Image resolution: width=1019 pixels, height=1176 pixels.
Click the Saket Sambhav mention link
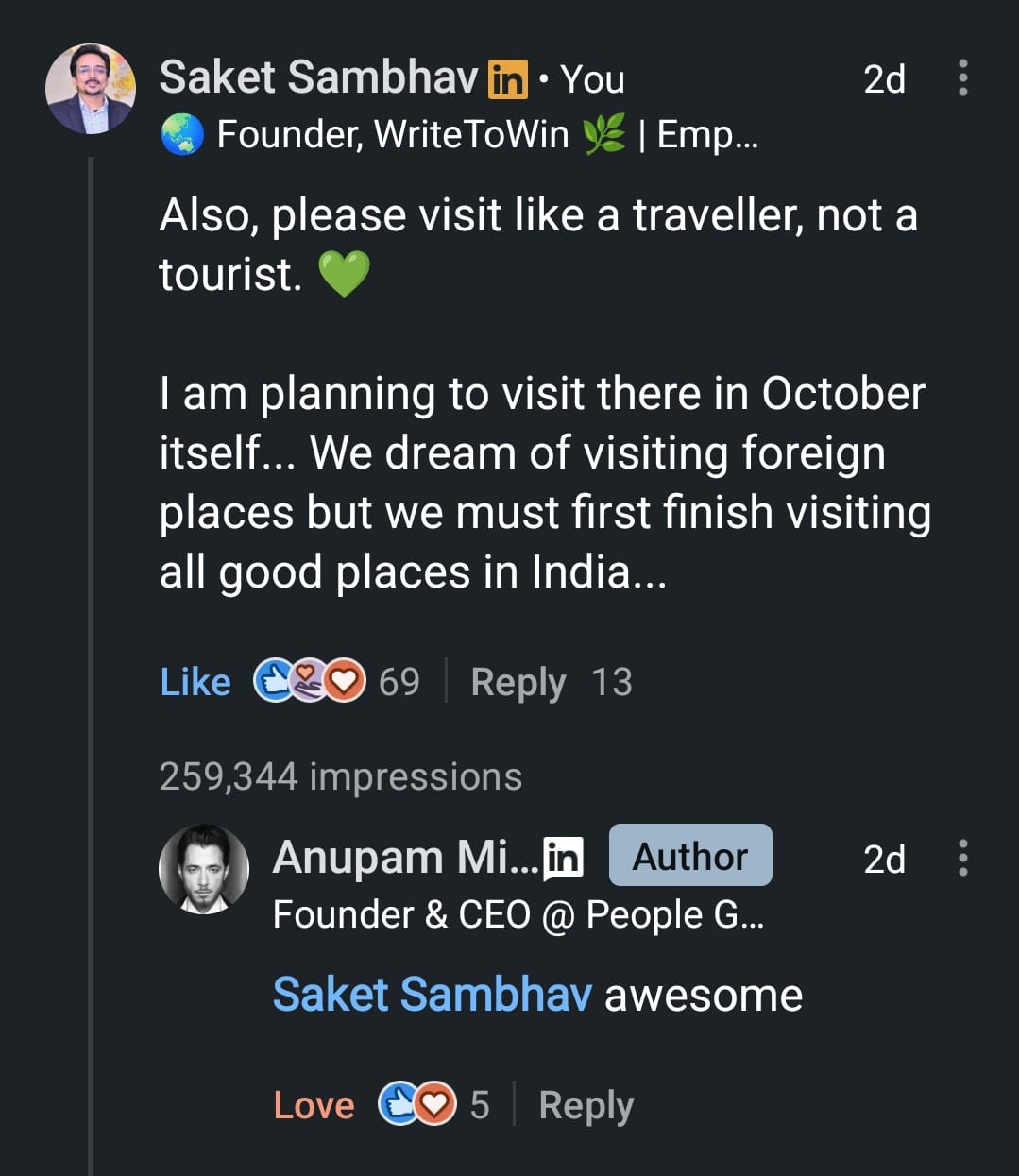[x=432, y=995]
